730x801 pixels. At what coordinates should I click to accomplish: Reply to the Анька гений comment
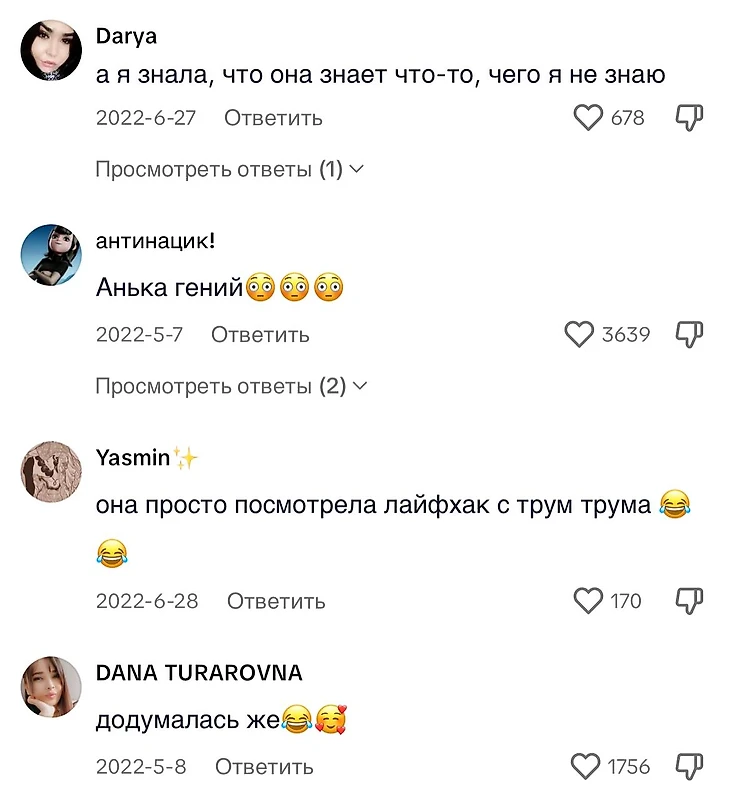[260, 335]
